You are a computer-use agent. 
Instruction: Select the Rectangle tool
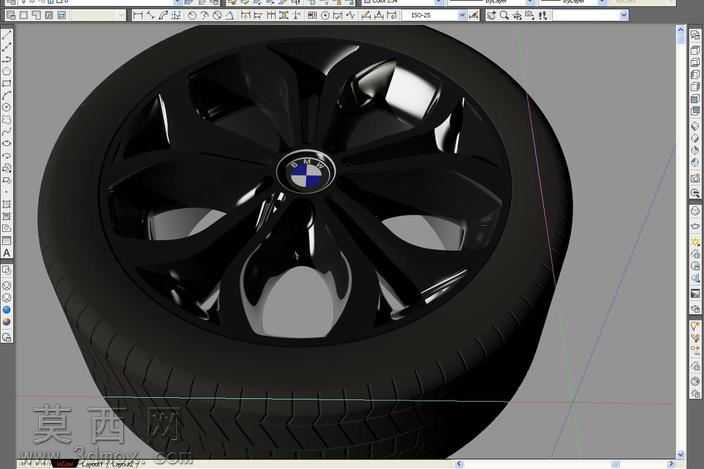pos(7,83)
